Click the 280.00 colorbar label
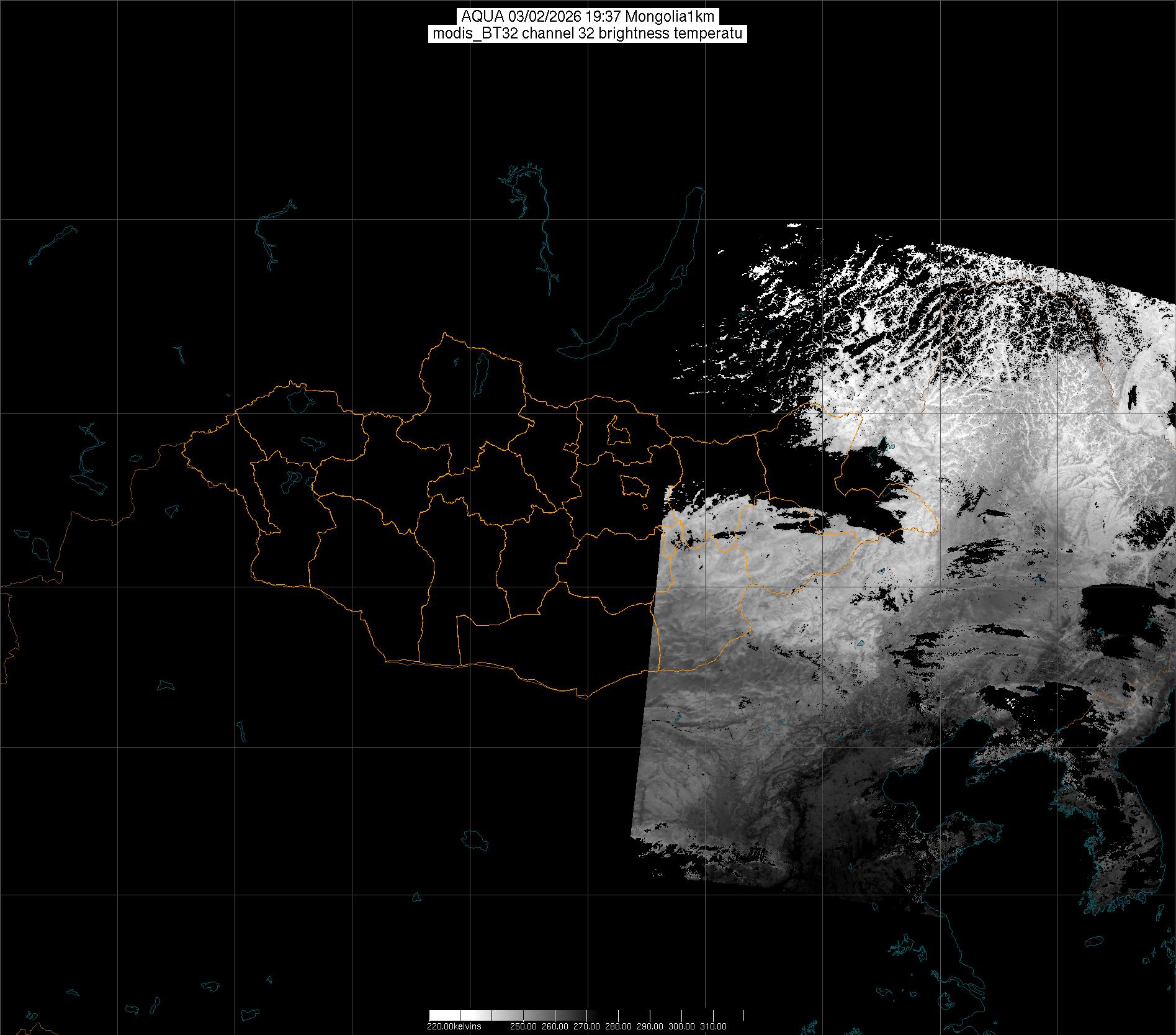1176x1035 pixels. click(619, 1026)
